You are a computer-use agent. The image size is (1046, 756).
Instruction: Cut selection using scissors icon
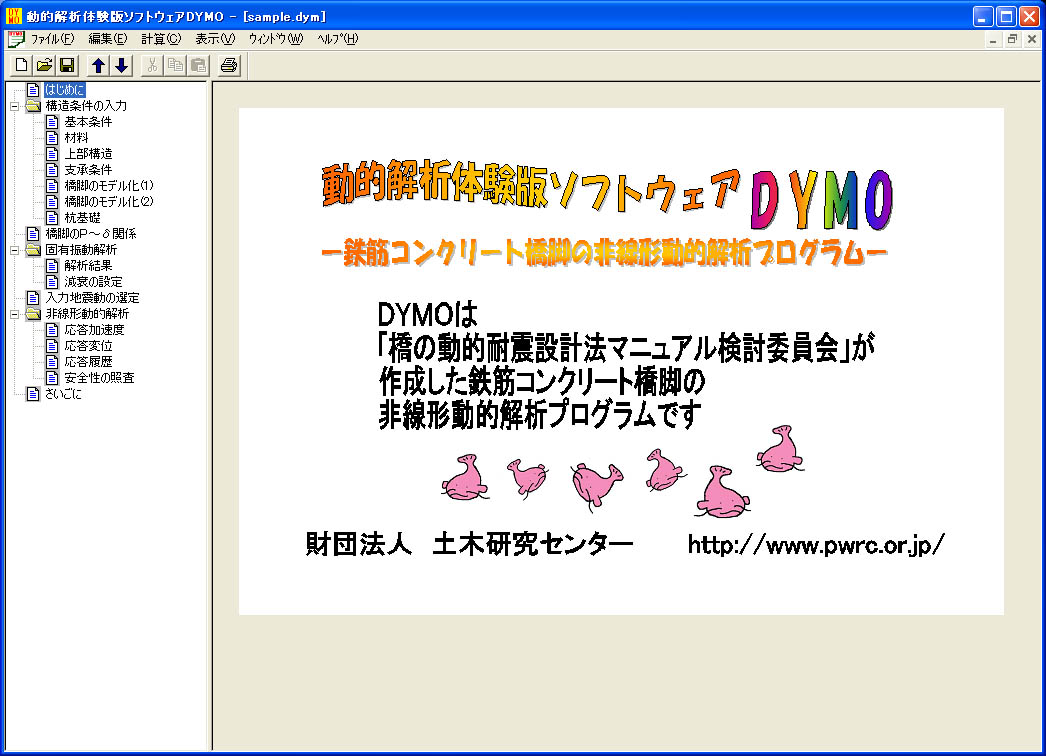click(153, 65)
